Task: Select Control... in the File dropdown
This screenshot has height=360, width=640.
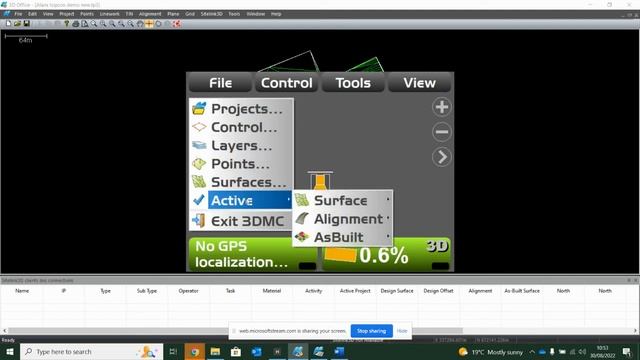Action: click(x=241, y=127)
